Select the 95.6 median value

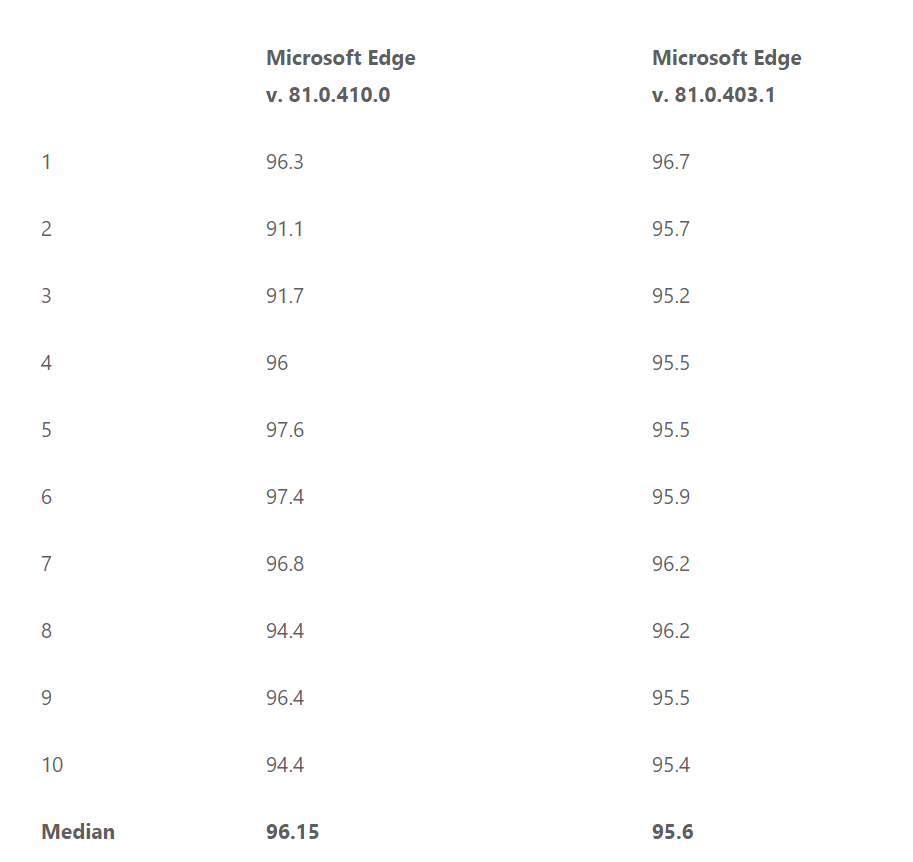point(672,832)
